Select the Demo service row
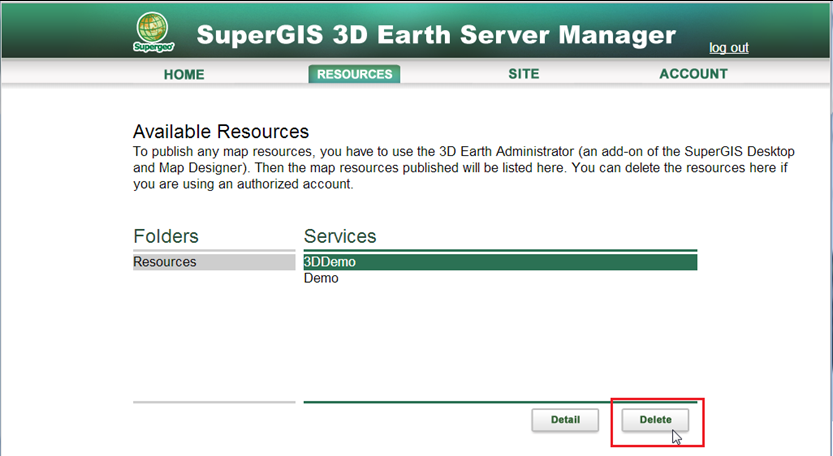 [x=500, y=278]
